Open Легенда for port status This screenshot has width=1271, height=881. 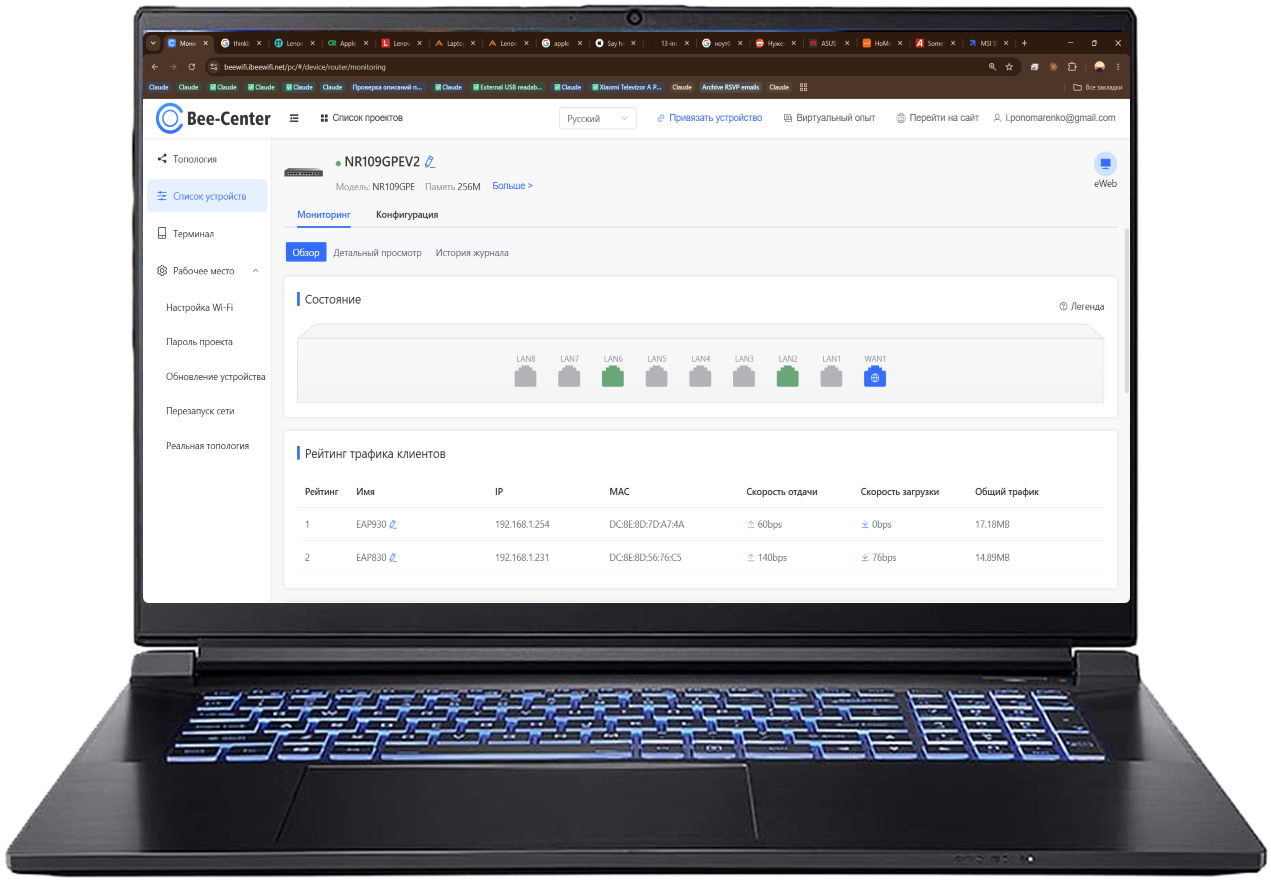pos(1082,307)
